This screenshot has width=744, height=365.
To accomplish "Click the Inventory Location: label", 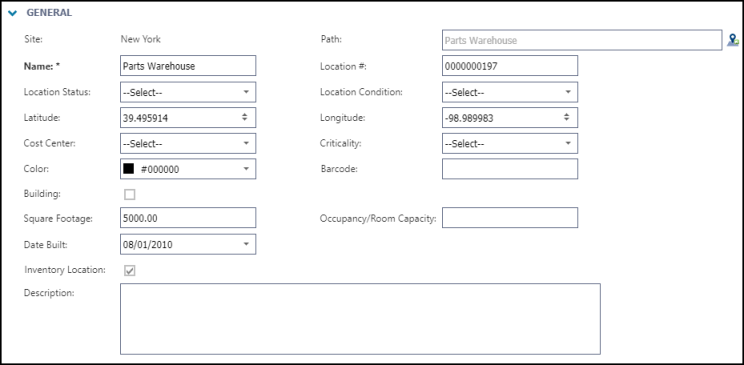I will click(65, 270).
